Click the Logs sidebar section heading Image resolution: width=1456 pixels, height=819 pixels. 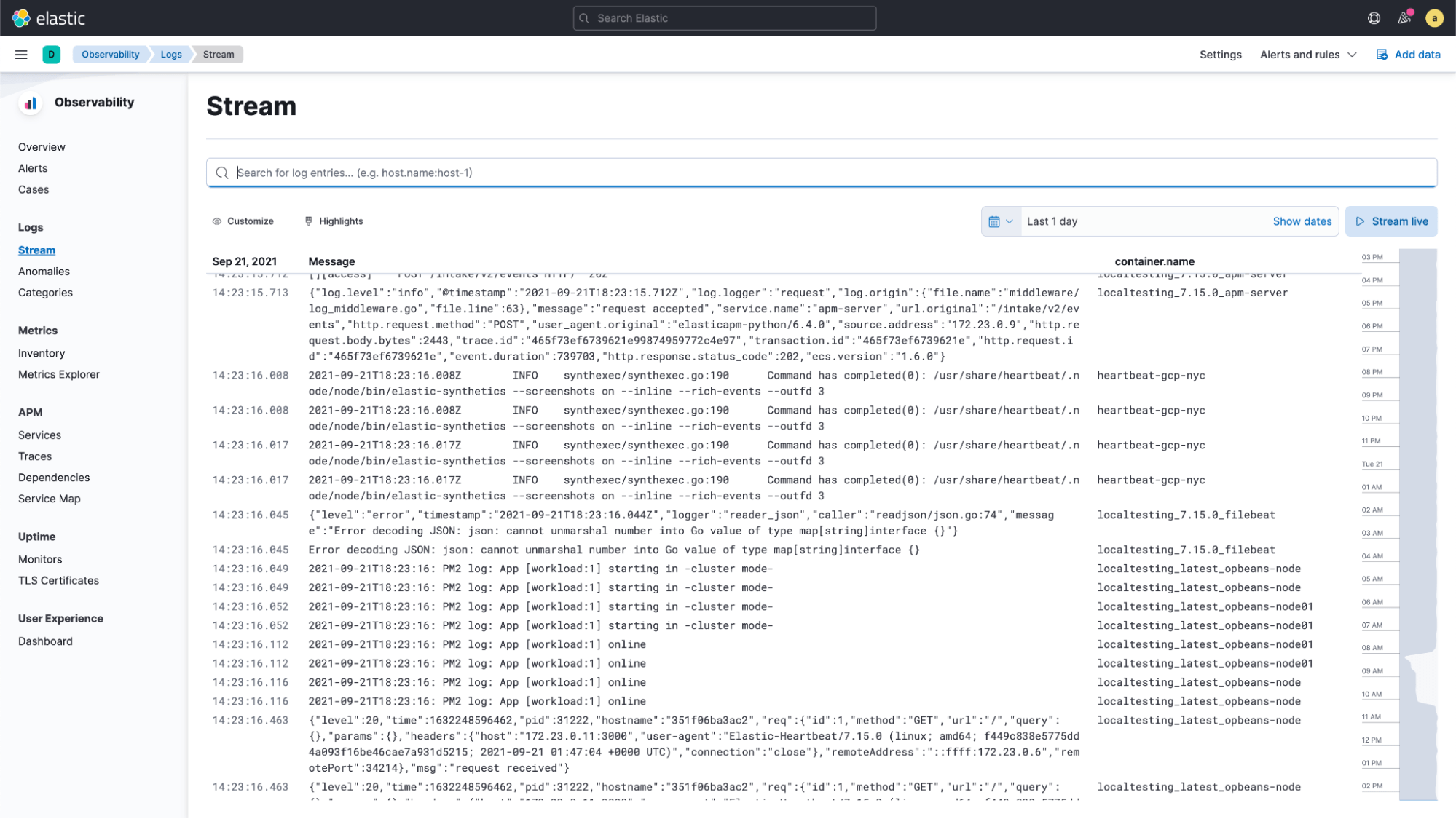point(31,228)
